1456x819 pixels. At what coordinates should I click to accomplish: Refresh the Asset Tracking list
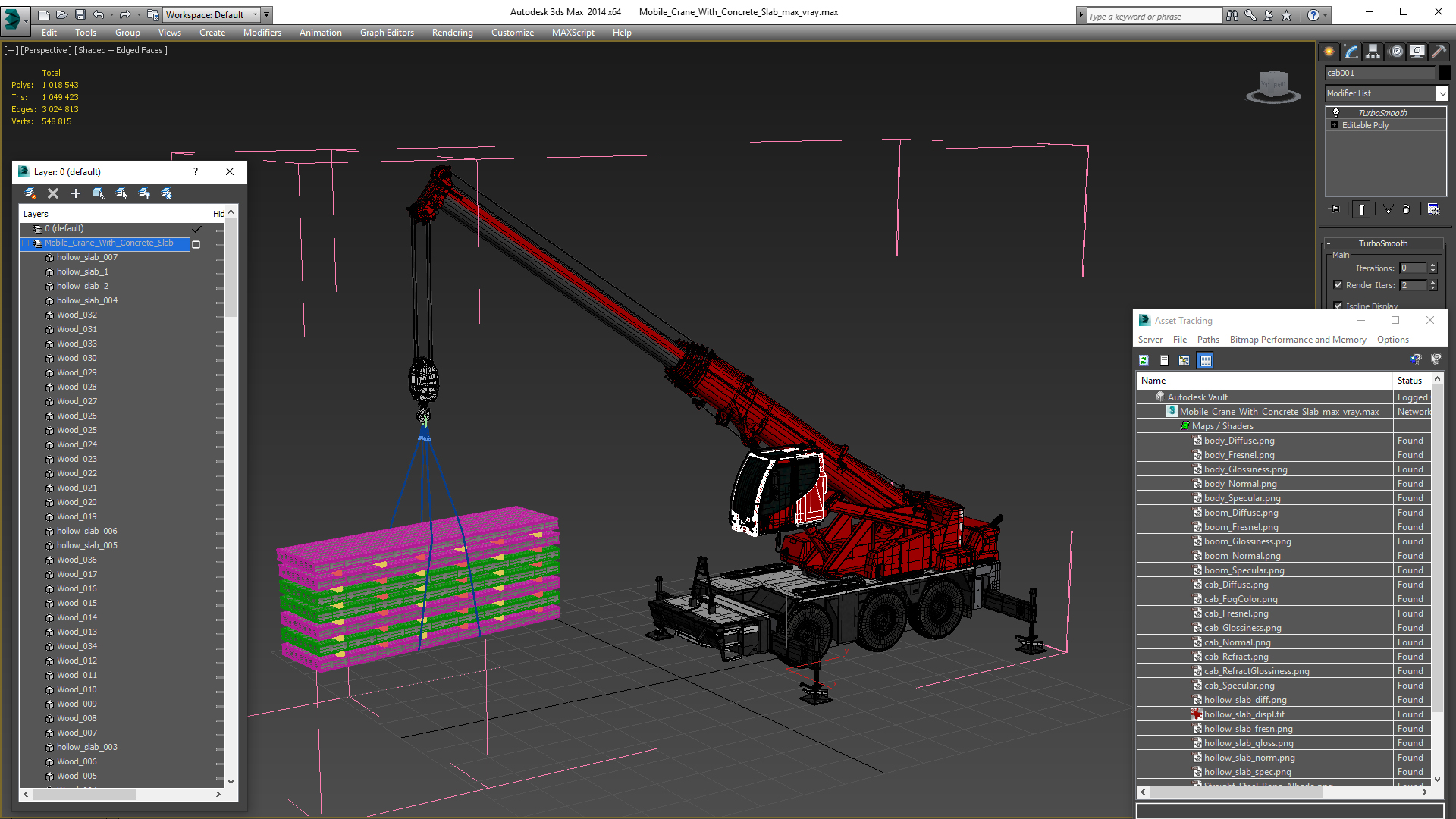(x=1144, y=360)
